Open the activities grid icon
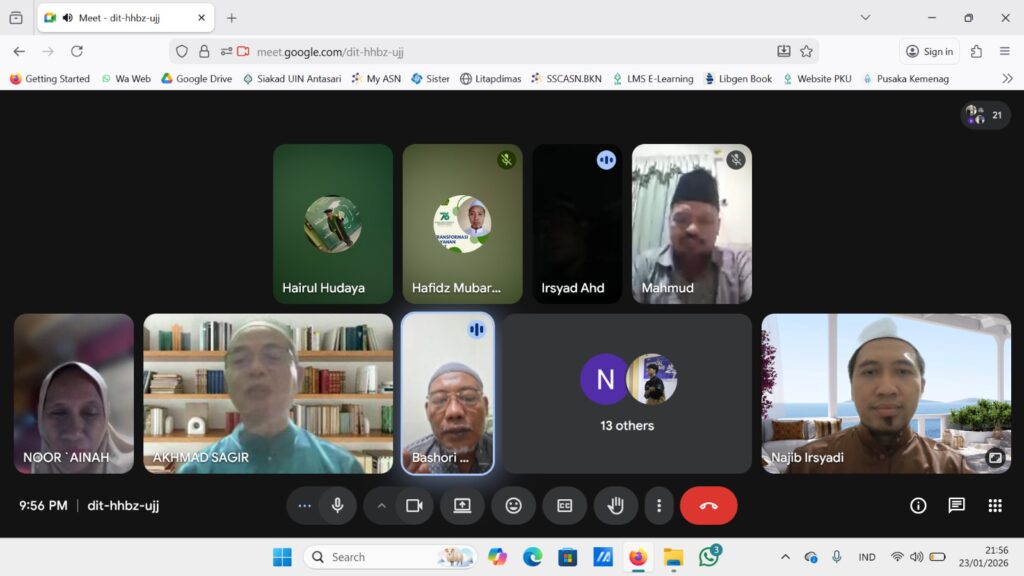The width and height of the screenshot is (1024, 576). coord(995,505)
